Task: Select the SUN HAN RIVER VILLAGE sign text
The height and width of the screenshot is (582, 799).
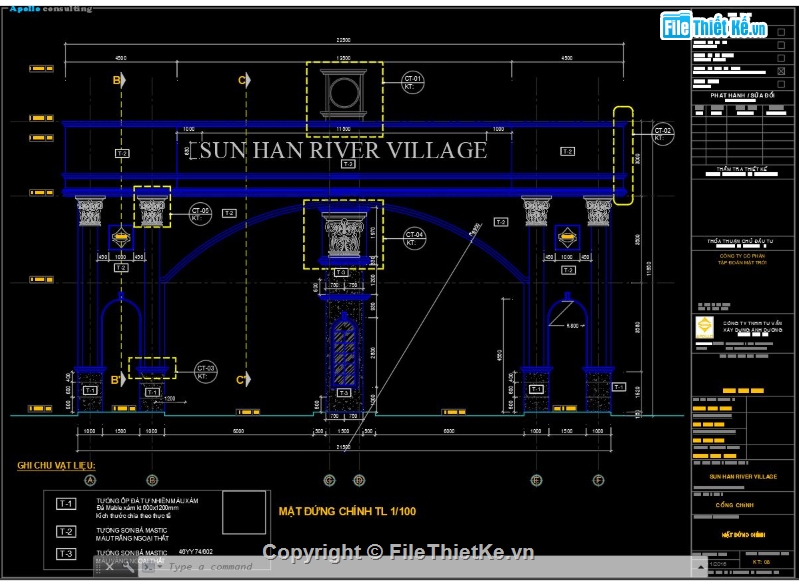Action: point(343,150)
